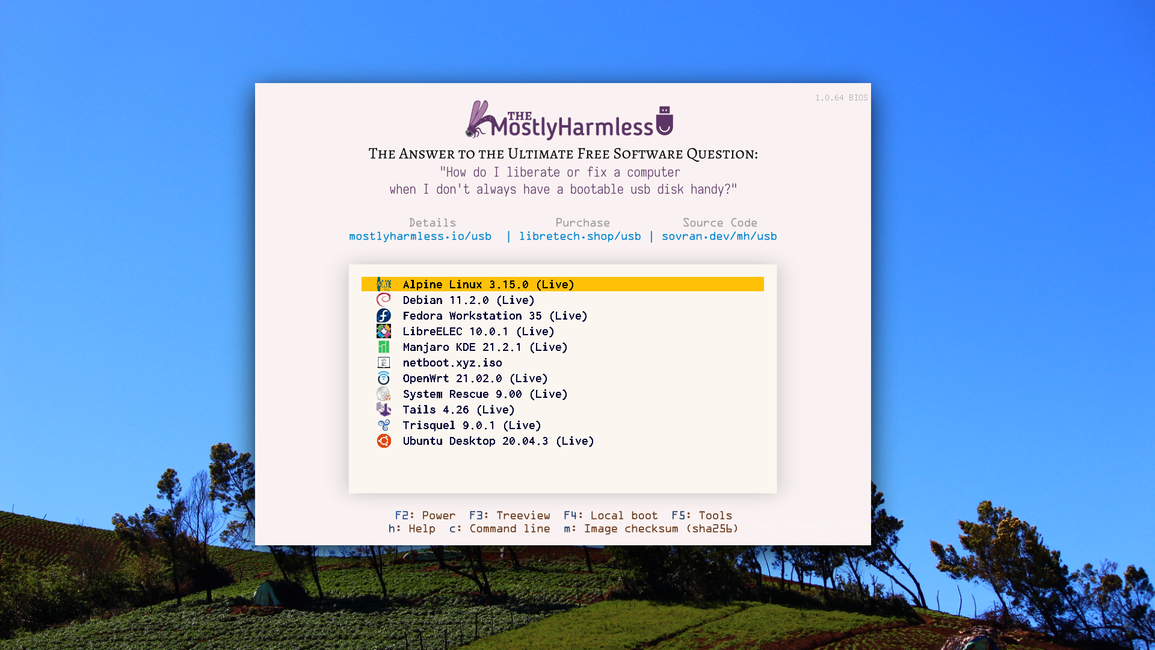Click the Purchase label
The height and width of the screenshot is (650, 1155).
pyautogui.click(x=582, y=223)
